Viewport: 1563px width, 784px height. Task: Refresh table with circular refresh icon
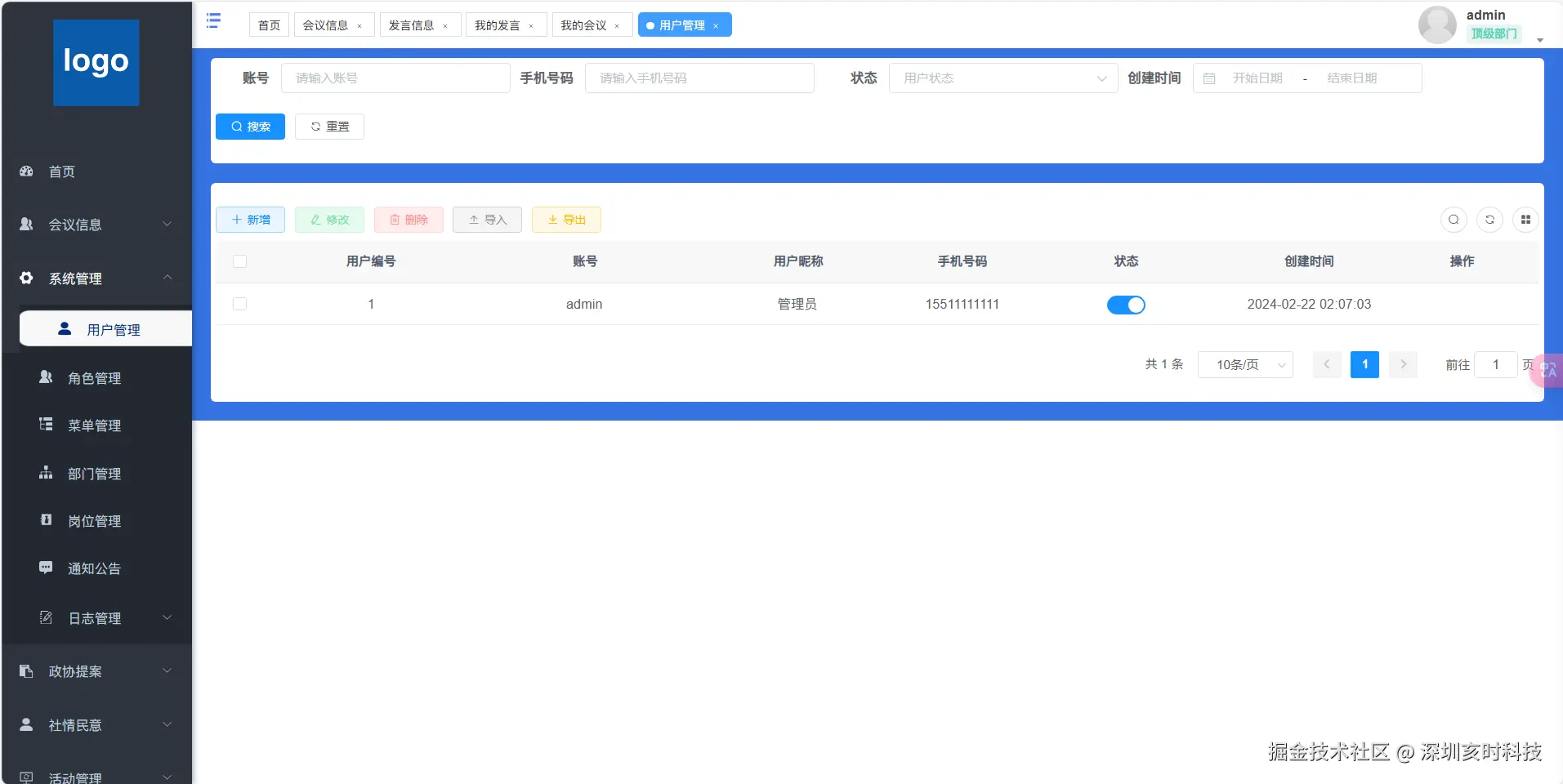pos(1489,220)
